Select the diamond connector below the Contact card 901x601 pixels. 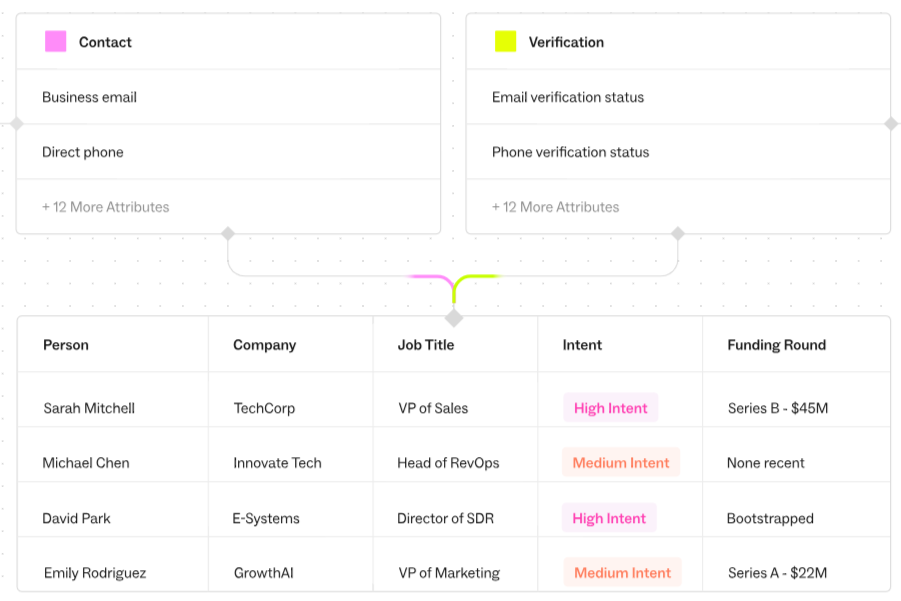tap(228, 233)
